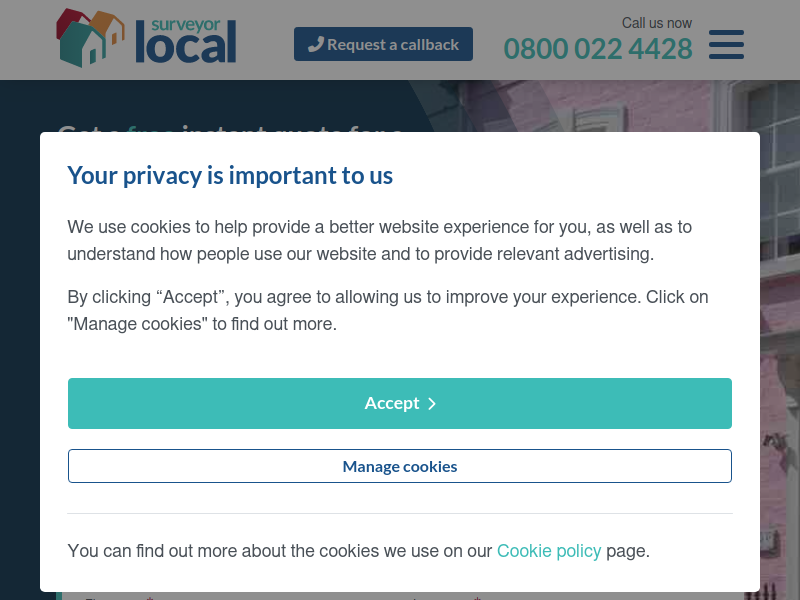This screenshot has height=600, width=800.
Task: Open the hamburger navigation menu
Action: point(726,44)
